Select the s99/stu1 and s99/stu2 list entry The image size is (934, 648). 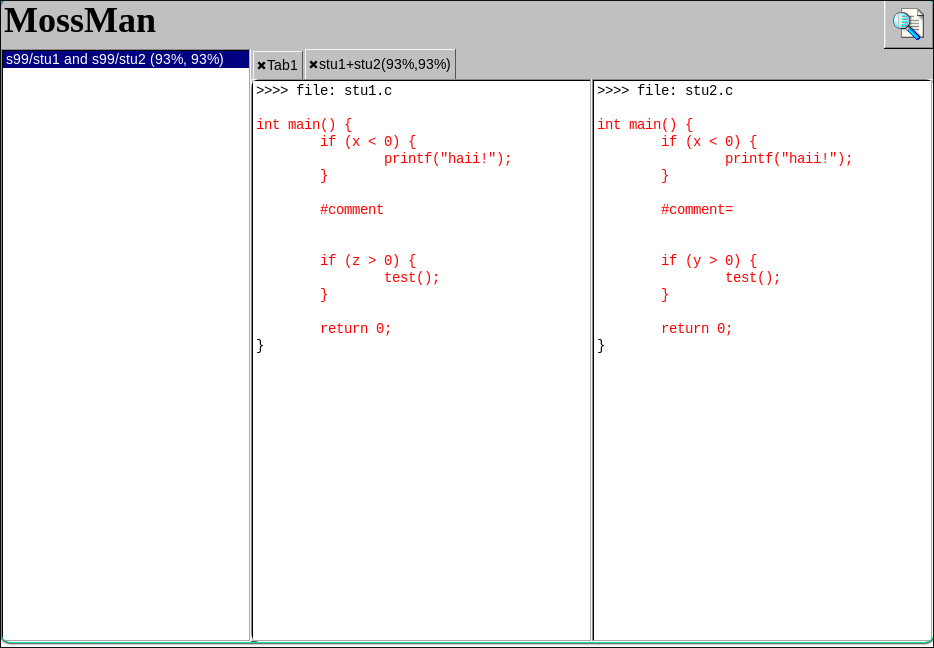(x=126, y=59)
